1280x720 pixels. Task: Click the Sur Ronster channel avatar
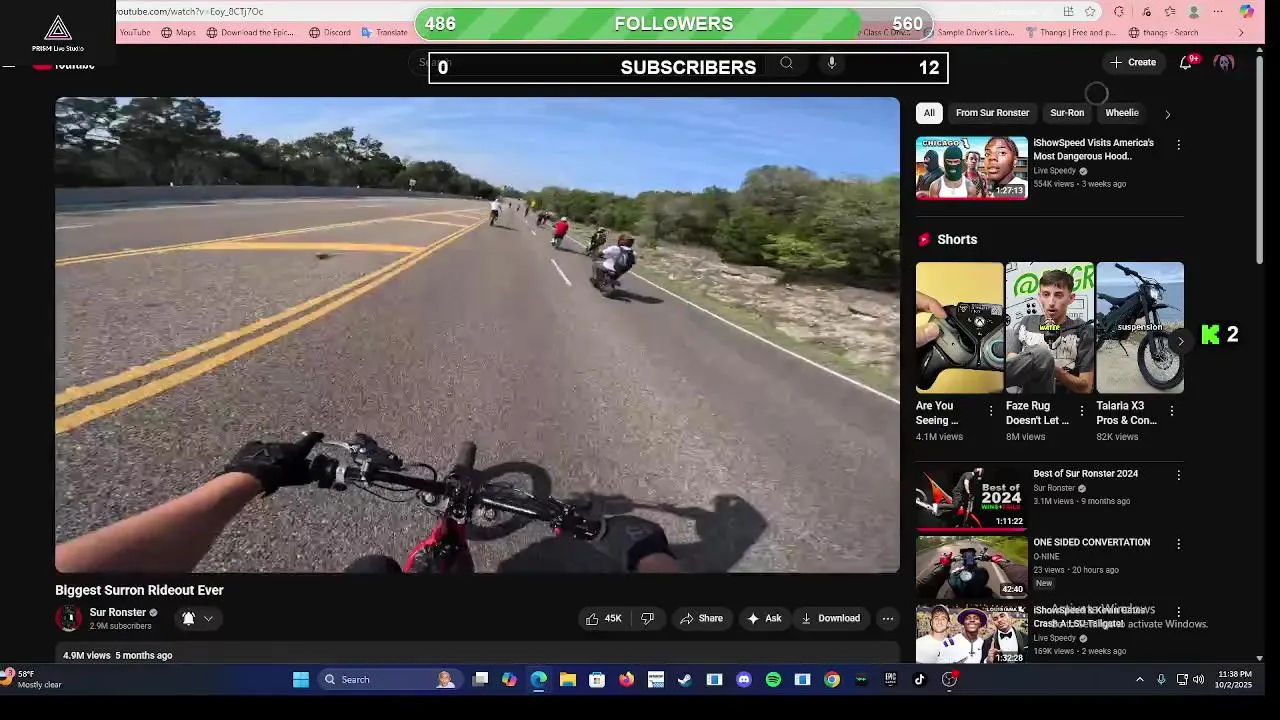[x=69, y=618]
